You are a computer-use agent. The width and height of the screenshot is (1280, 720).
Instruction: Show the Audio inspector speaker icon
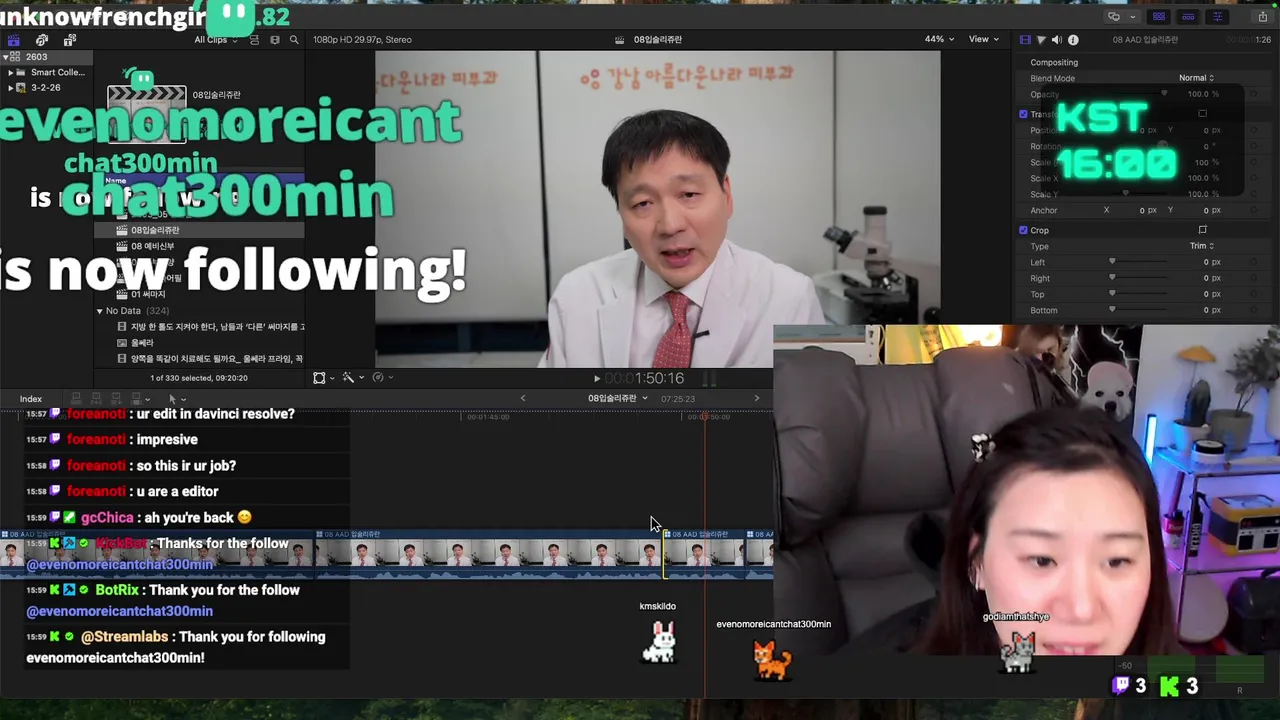[1057, 40]
